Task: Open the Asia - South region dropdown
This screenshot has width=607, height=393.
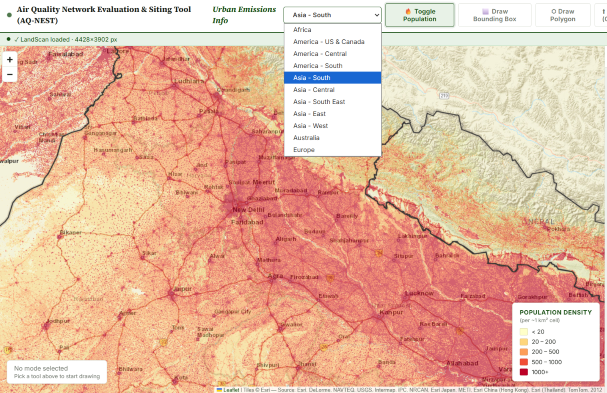Action: pyautogui.click(x=332, y=15)
